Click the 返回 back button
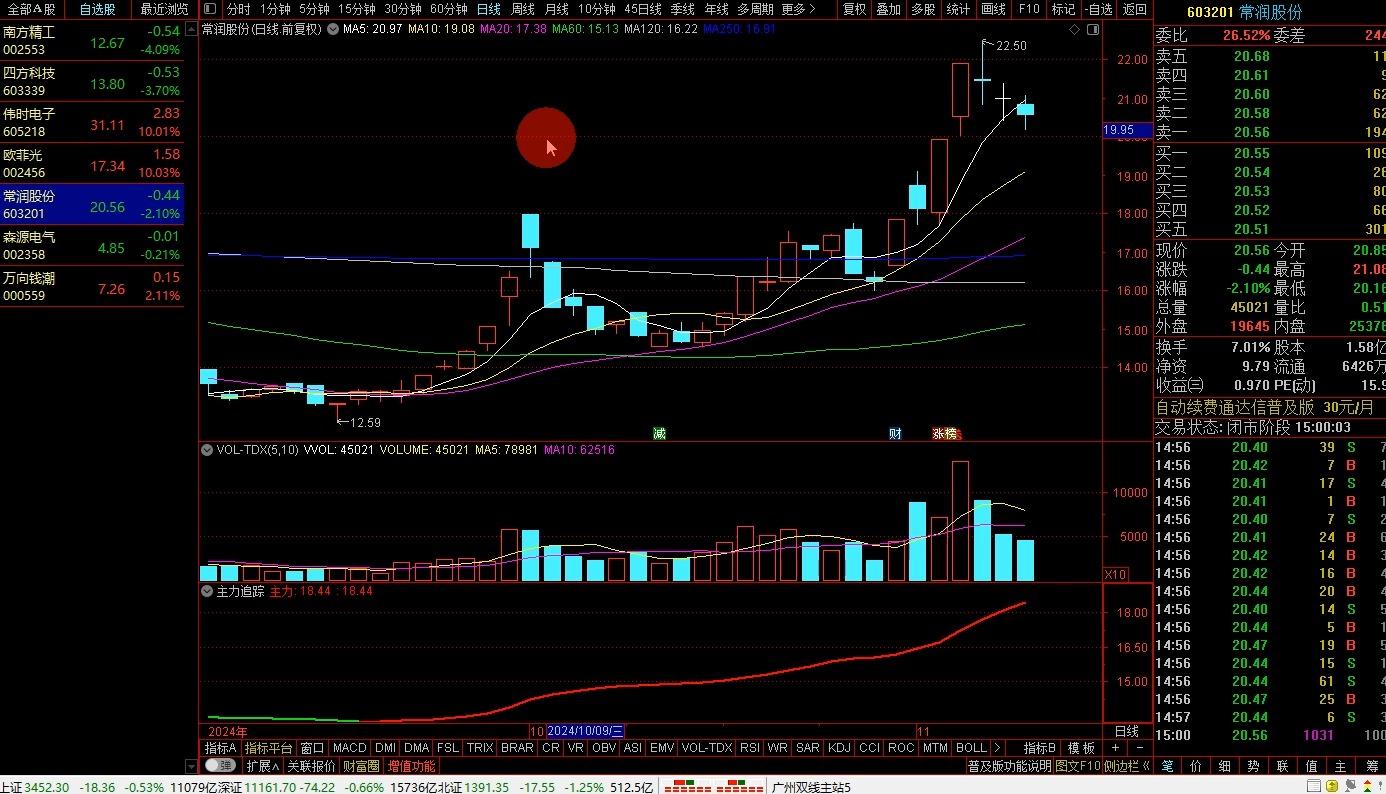 [1134, 9]
